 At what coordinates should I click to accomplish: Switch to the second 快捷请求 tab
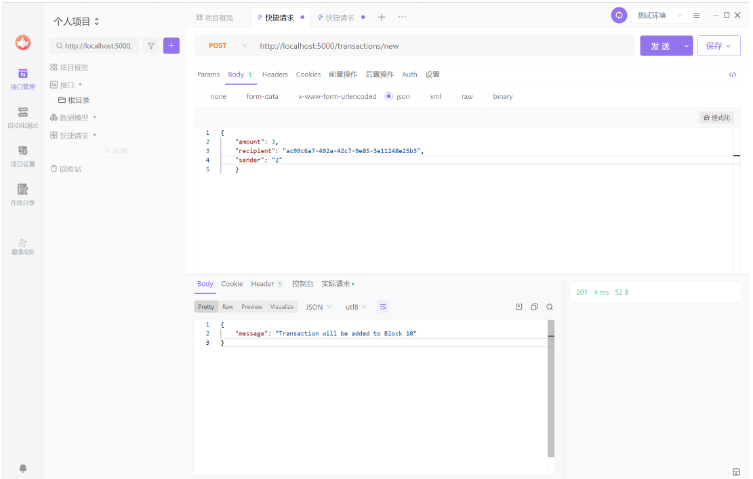pyautogui.click(x=340, y=18)
